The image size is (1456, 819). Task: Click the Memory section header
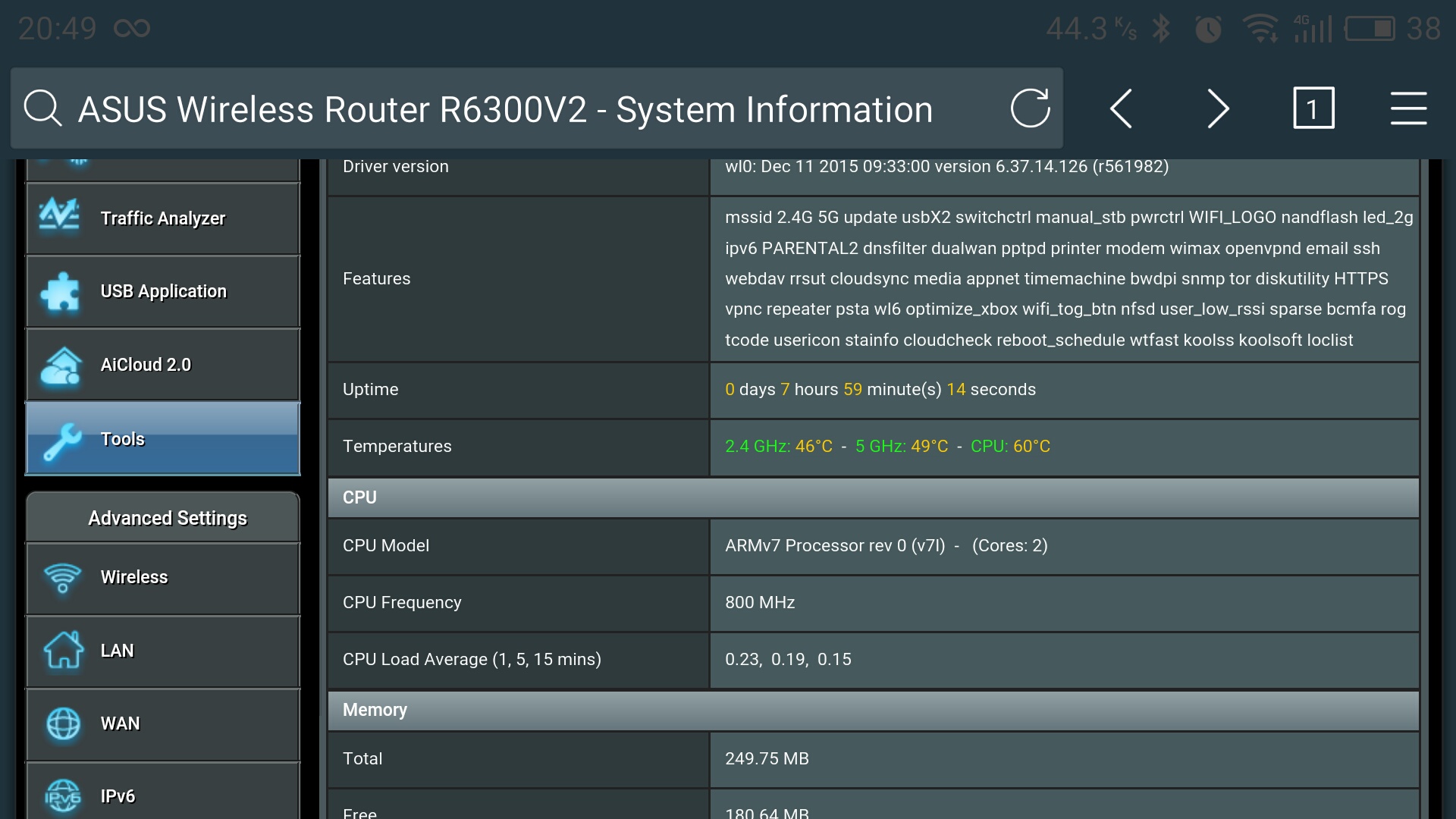[x=873, y=711]
